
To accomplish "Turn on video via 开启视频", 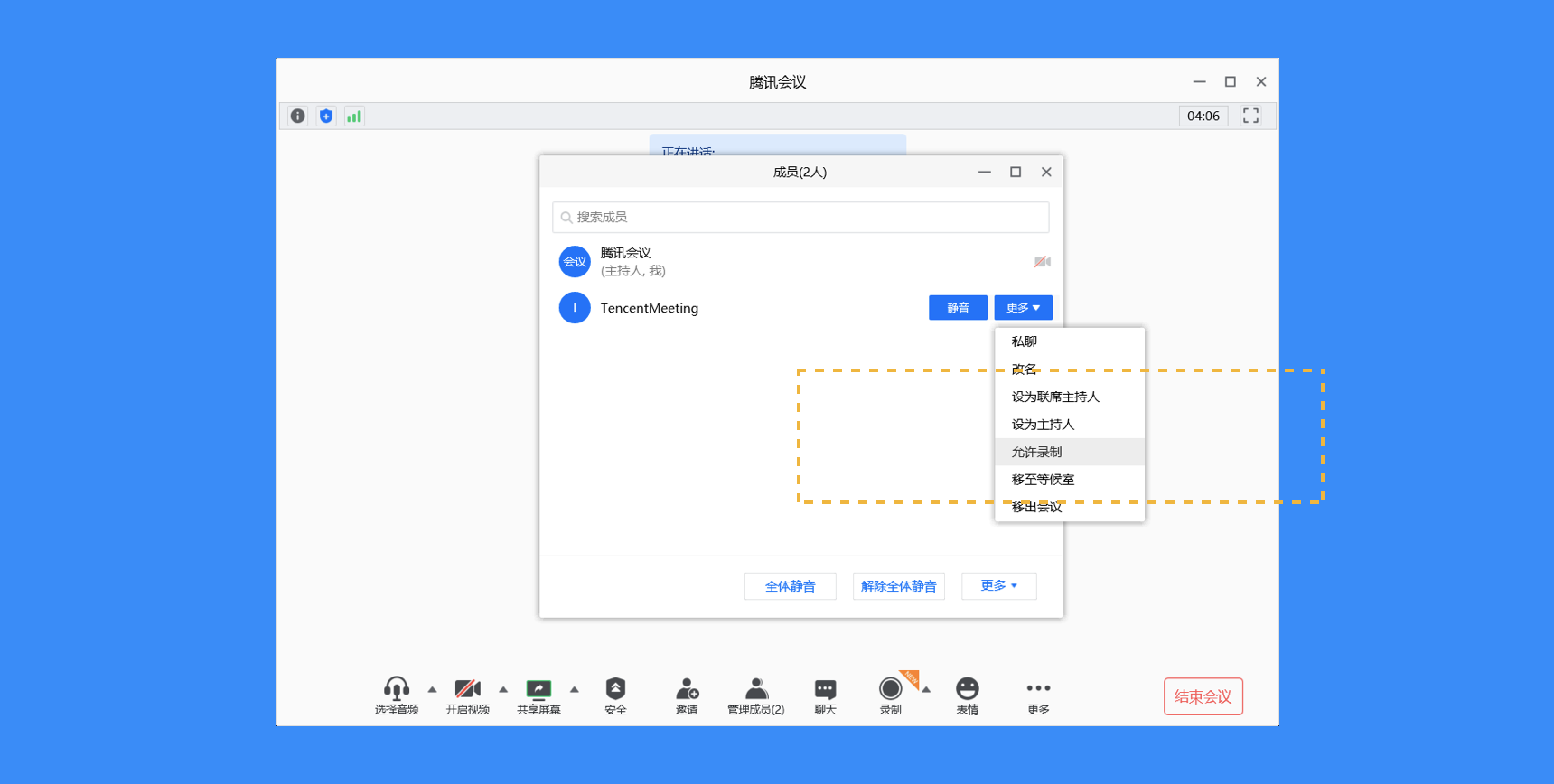I will (467, 695).
